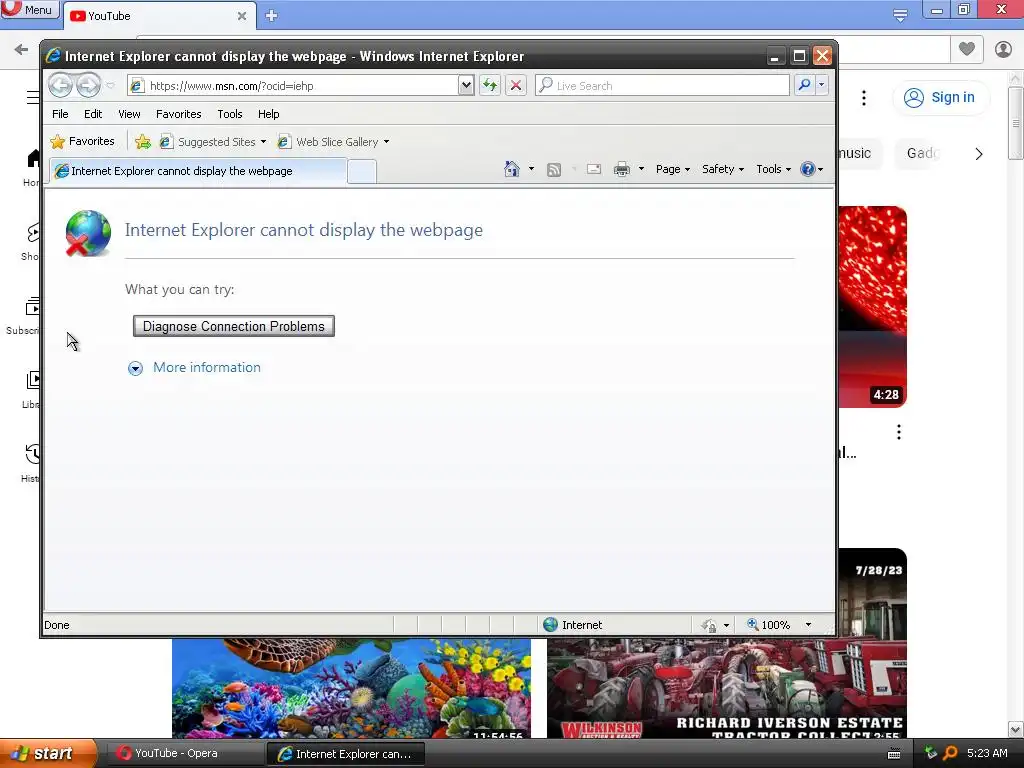Open the Help menu
1024x768 pixels.
click(x=268, y=114)
